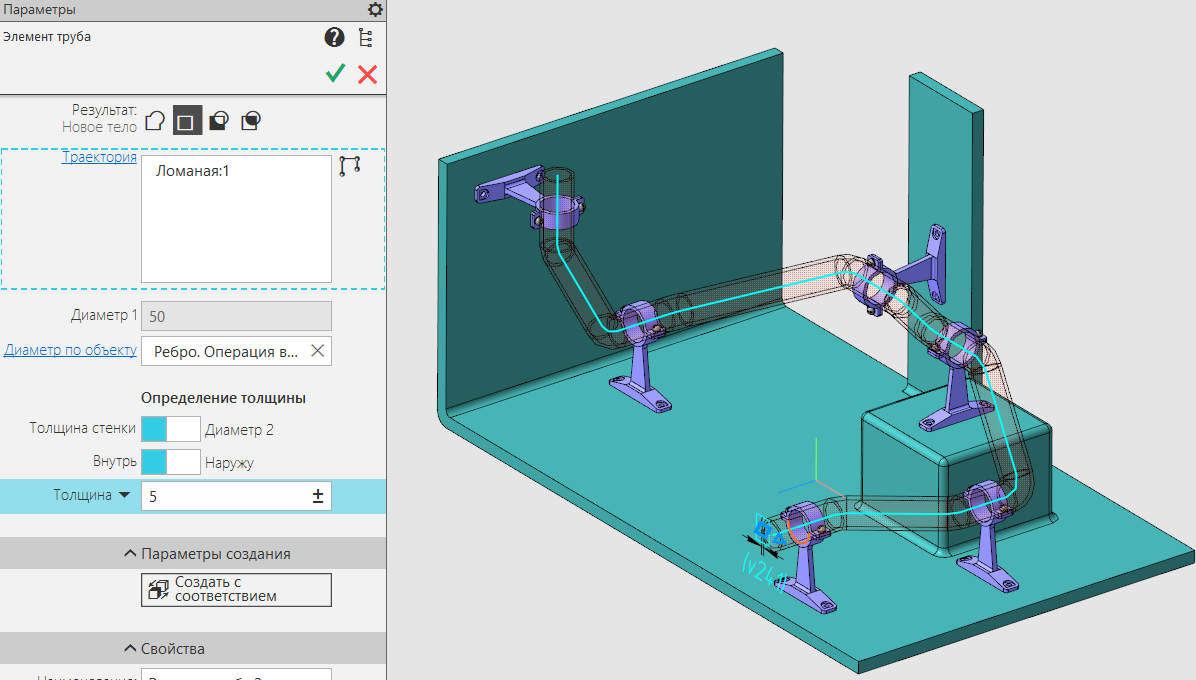Image resolution: width=1196 pixels, height=680 pixels.
Task: Select automatic result mode icon
Action: tap(155, 120)
